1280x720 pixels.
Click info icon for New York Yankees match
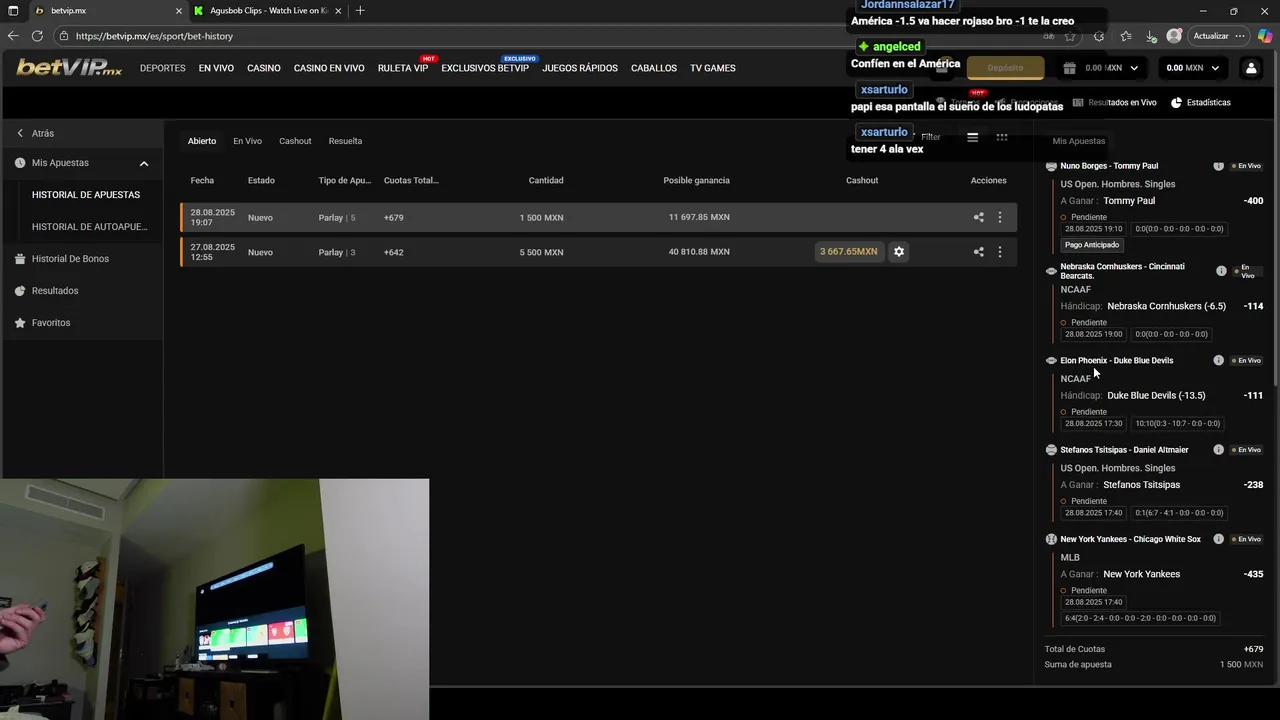click(1218, 539)
